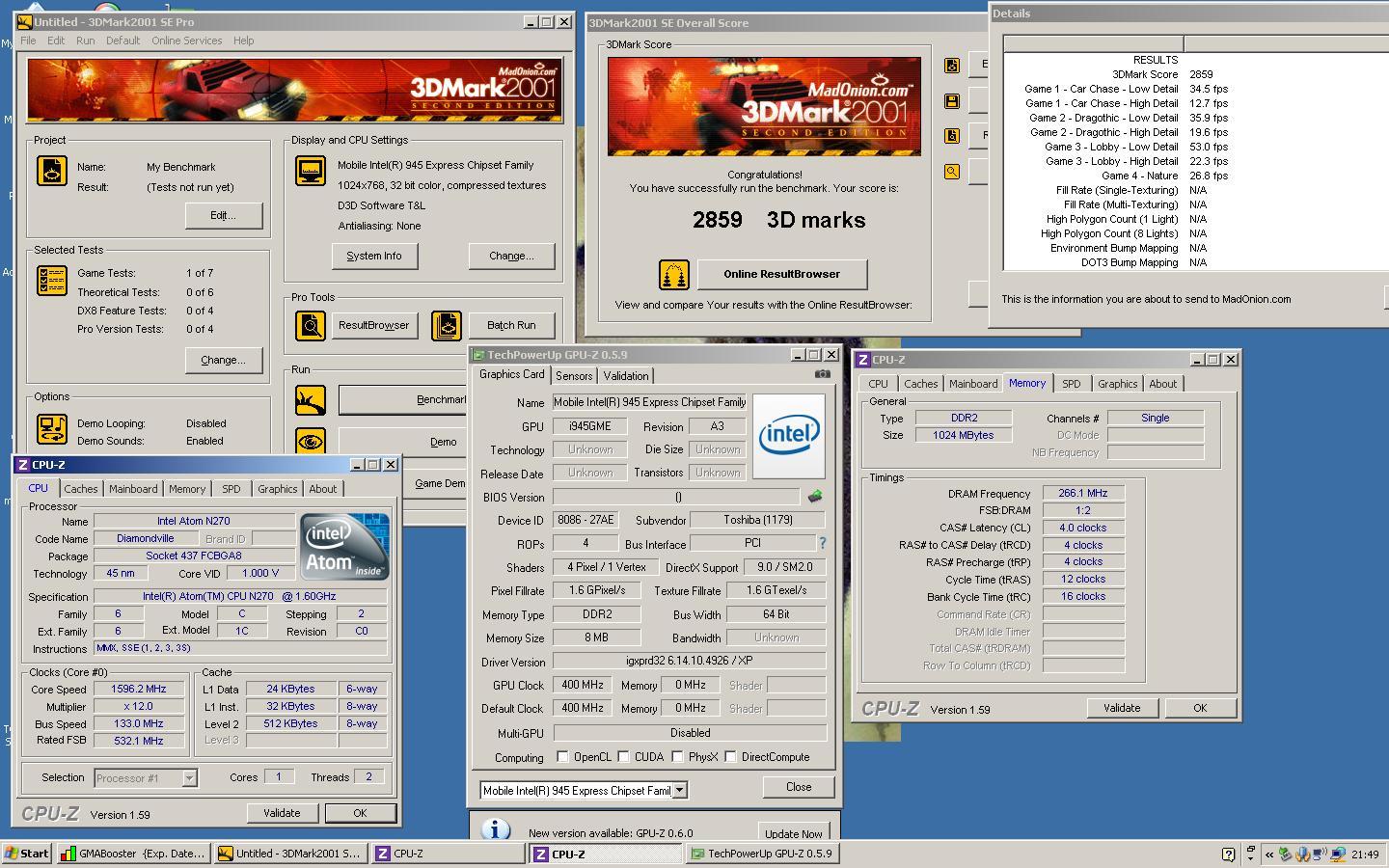Enable the CUDA checkbox in GPU-Z
1389x868 pixels.
(623, 757)
